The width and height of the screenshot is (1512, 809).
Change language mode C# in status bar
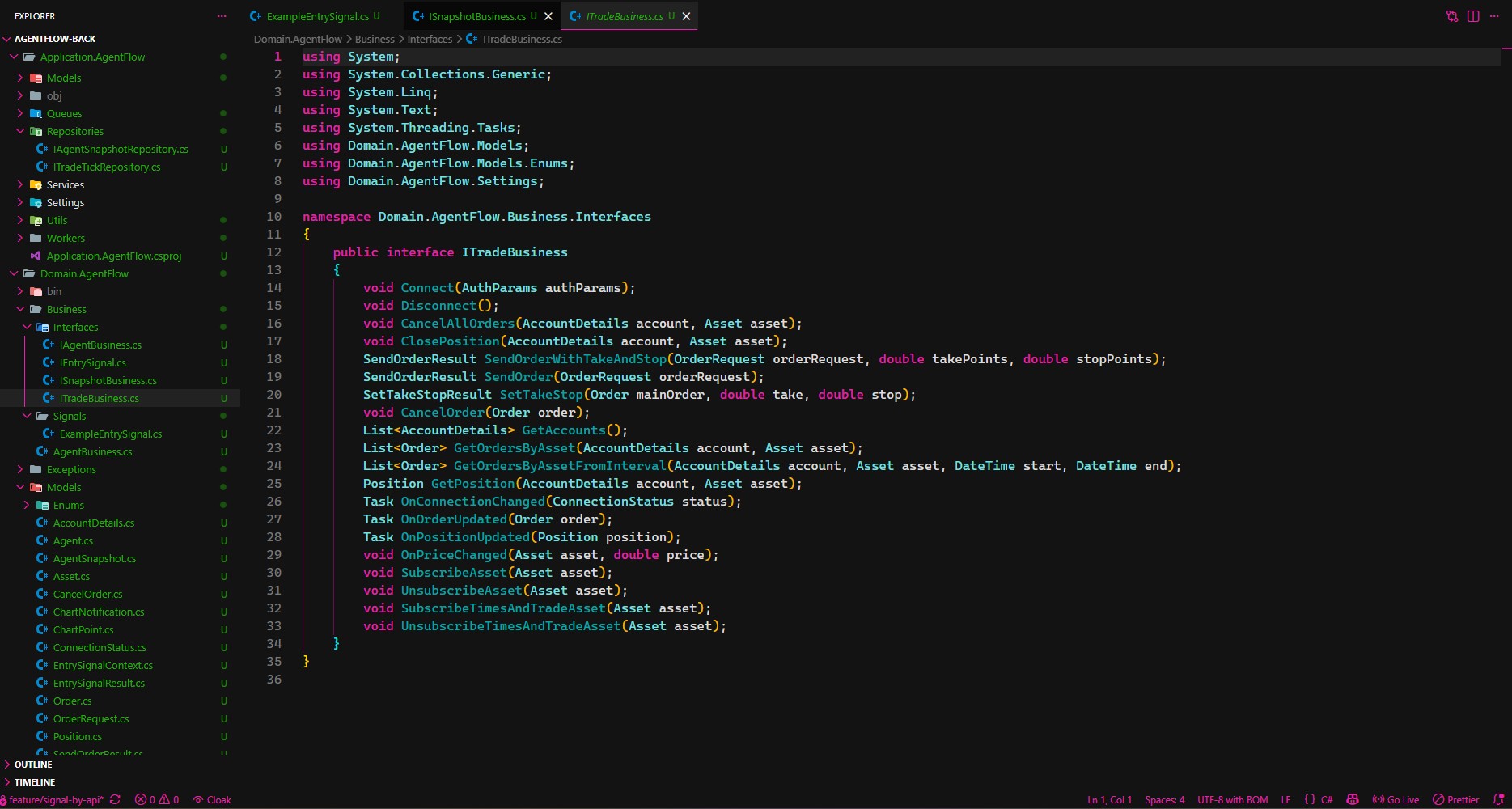tap(1327, 799)
